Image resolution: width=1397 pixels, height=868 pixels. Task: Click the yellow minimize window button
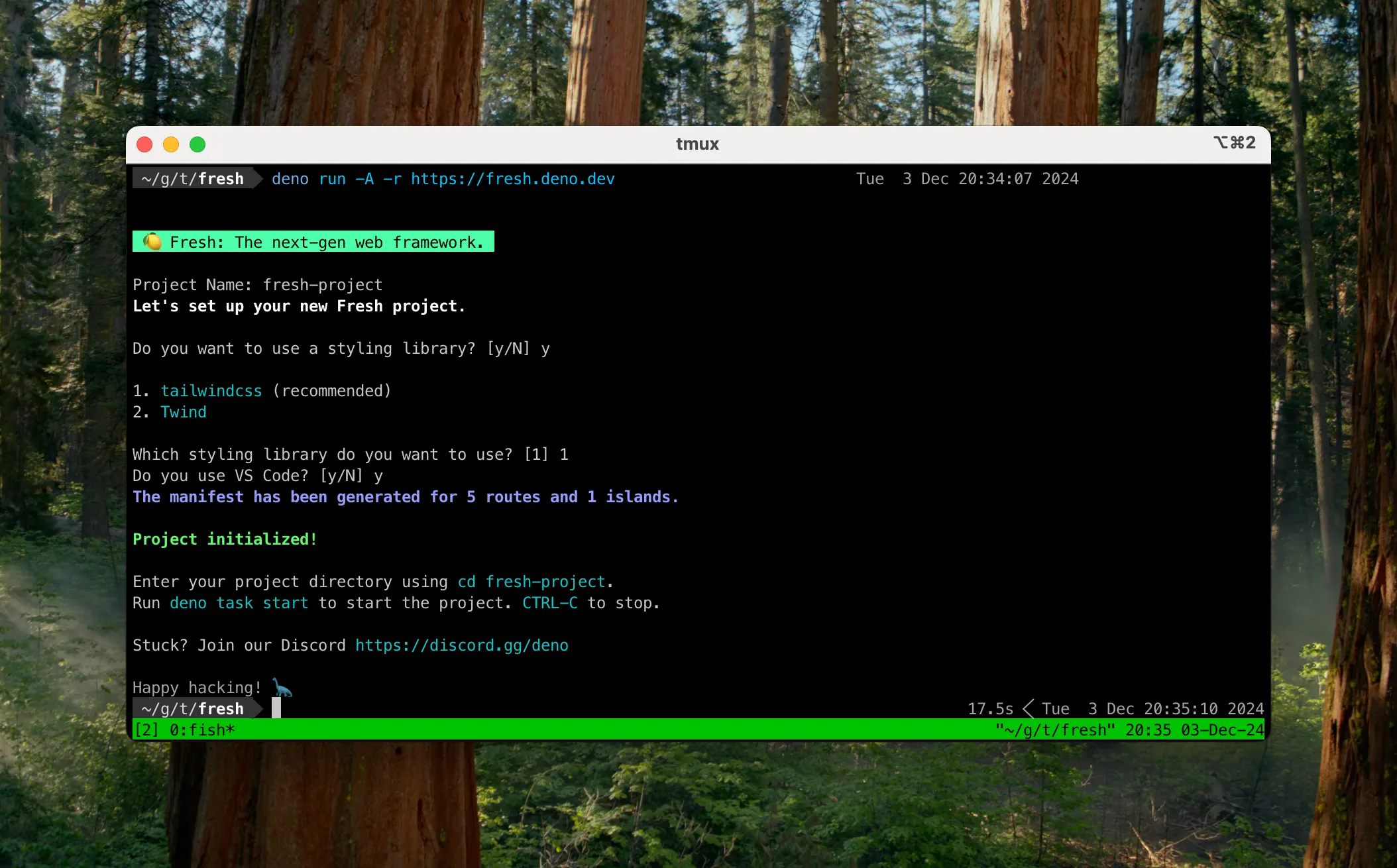[x=171, y=144]
